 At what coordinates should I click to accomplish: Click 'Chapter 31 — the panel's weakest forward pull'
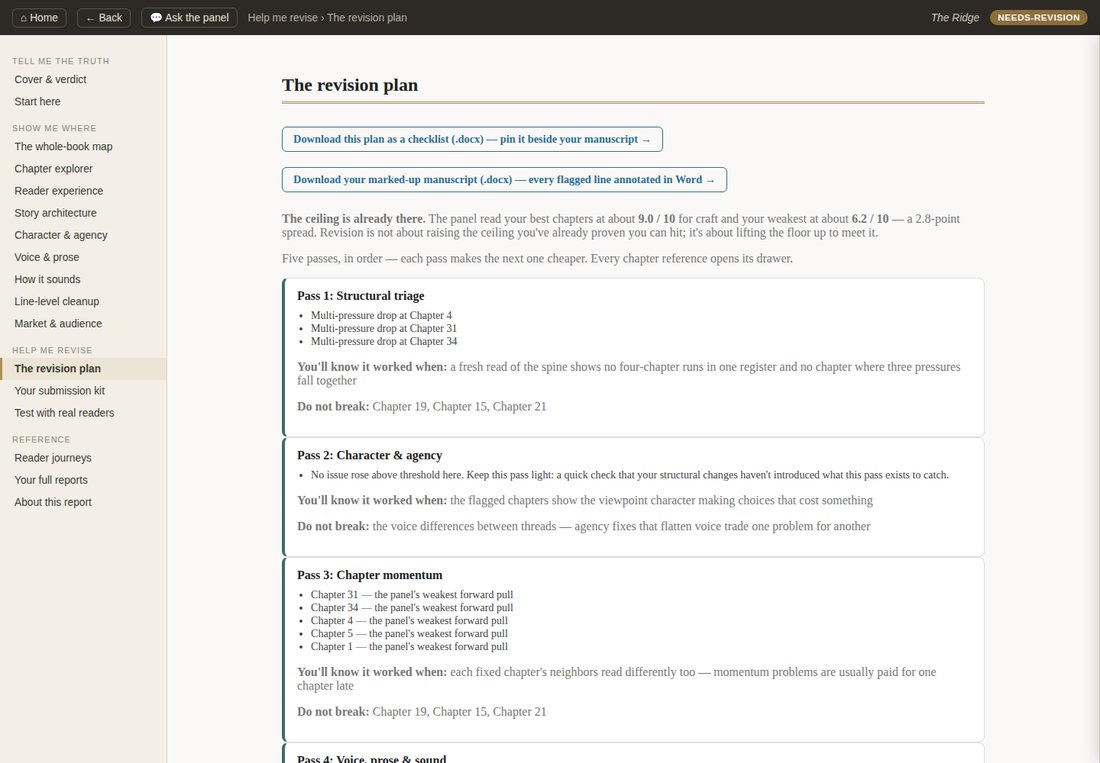[412, 595]
